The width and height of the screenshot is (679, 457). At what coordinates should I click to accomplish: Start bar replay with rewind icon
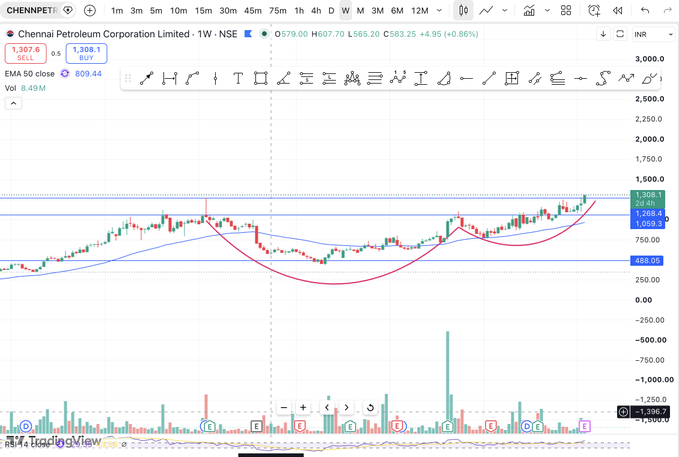tap(618, 10)
